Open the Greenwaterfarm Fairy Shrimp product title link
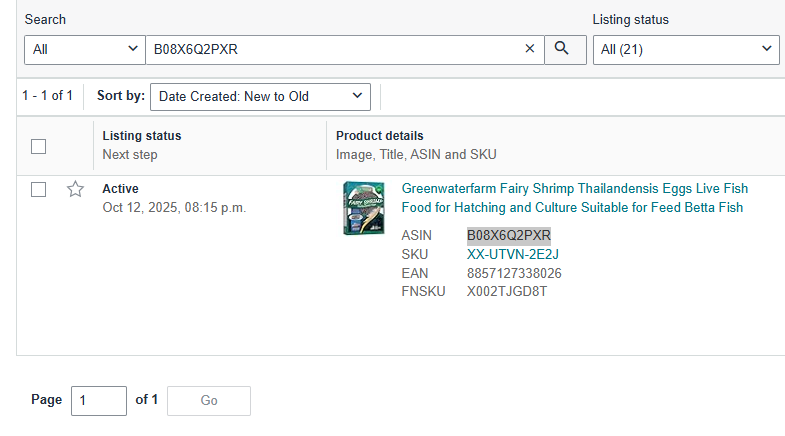Image resolution: width=785 pixels, height=436 pixels. [x=575, y=198]
